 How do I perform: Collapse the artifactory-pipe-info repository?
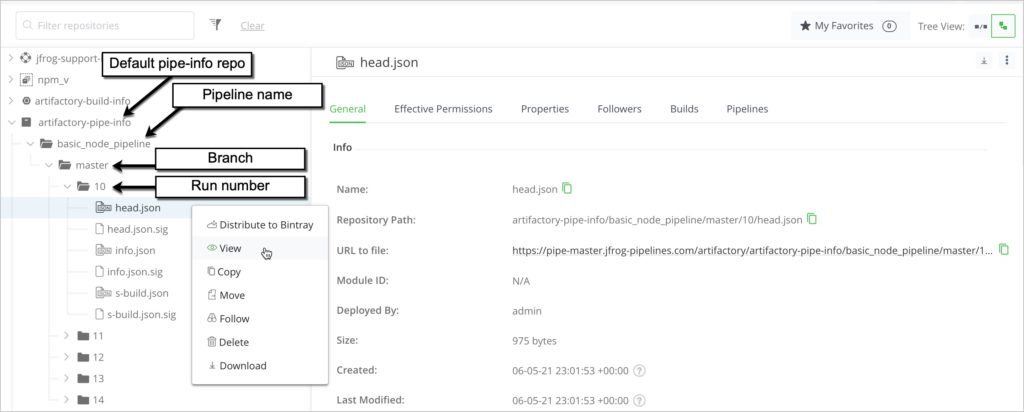coord(10,122)
